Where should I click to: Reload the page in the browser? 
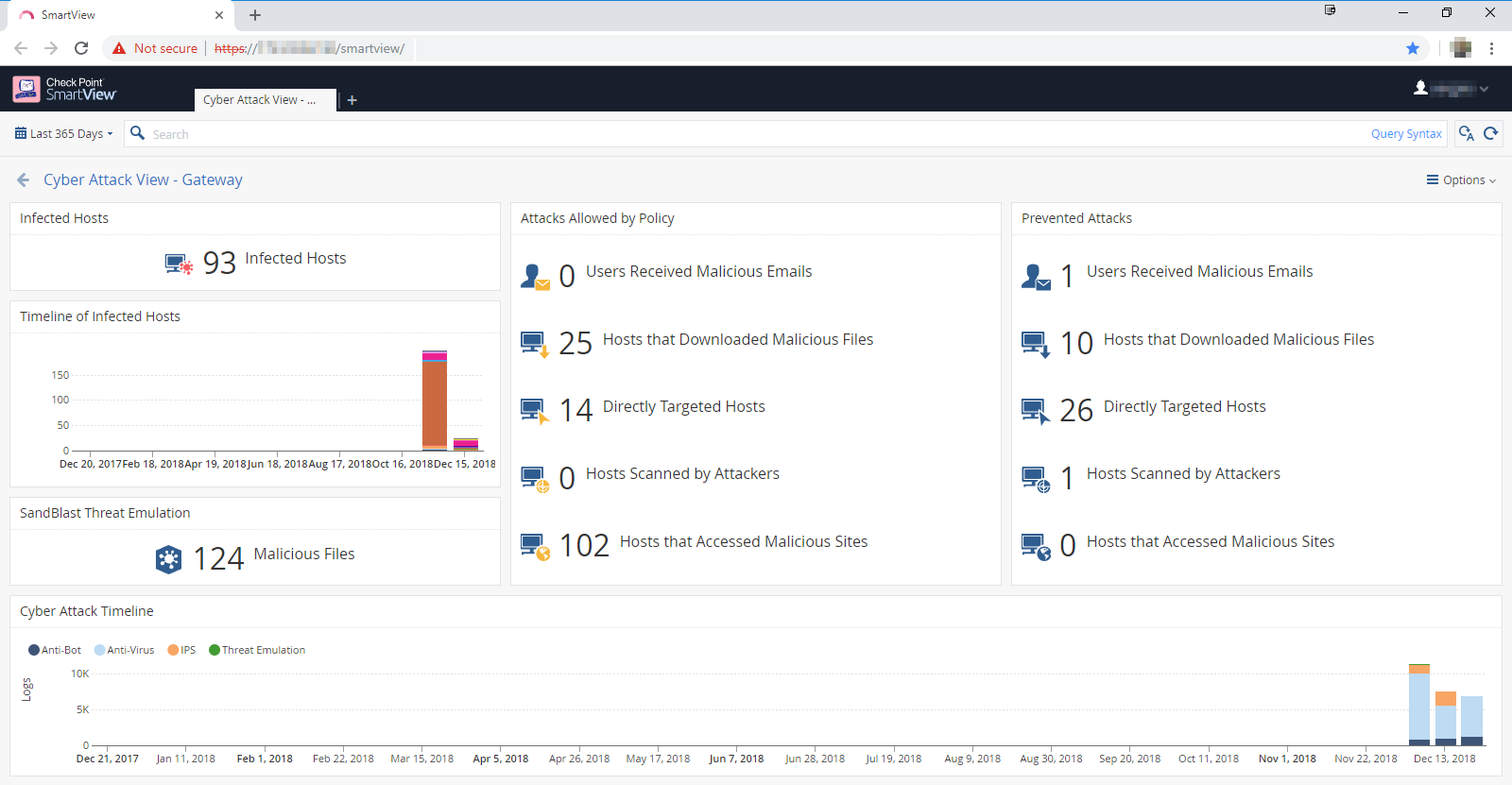click(81, 48)
